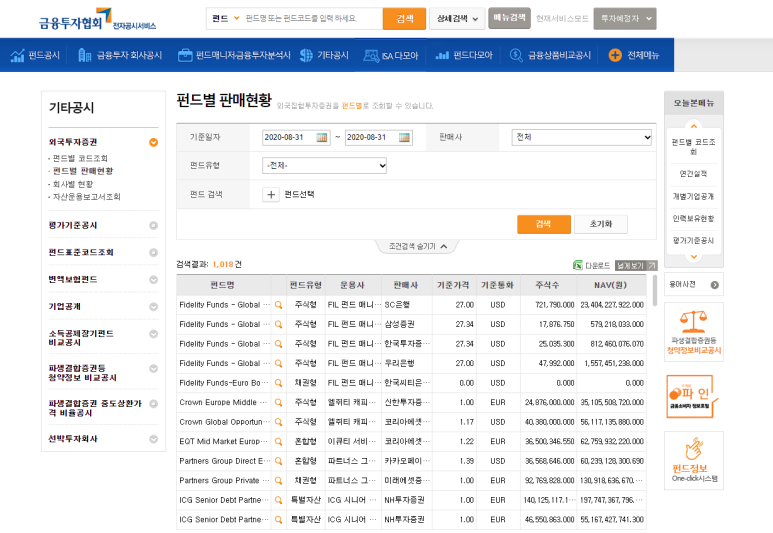Open the 상세검색 dropdown

457,19
